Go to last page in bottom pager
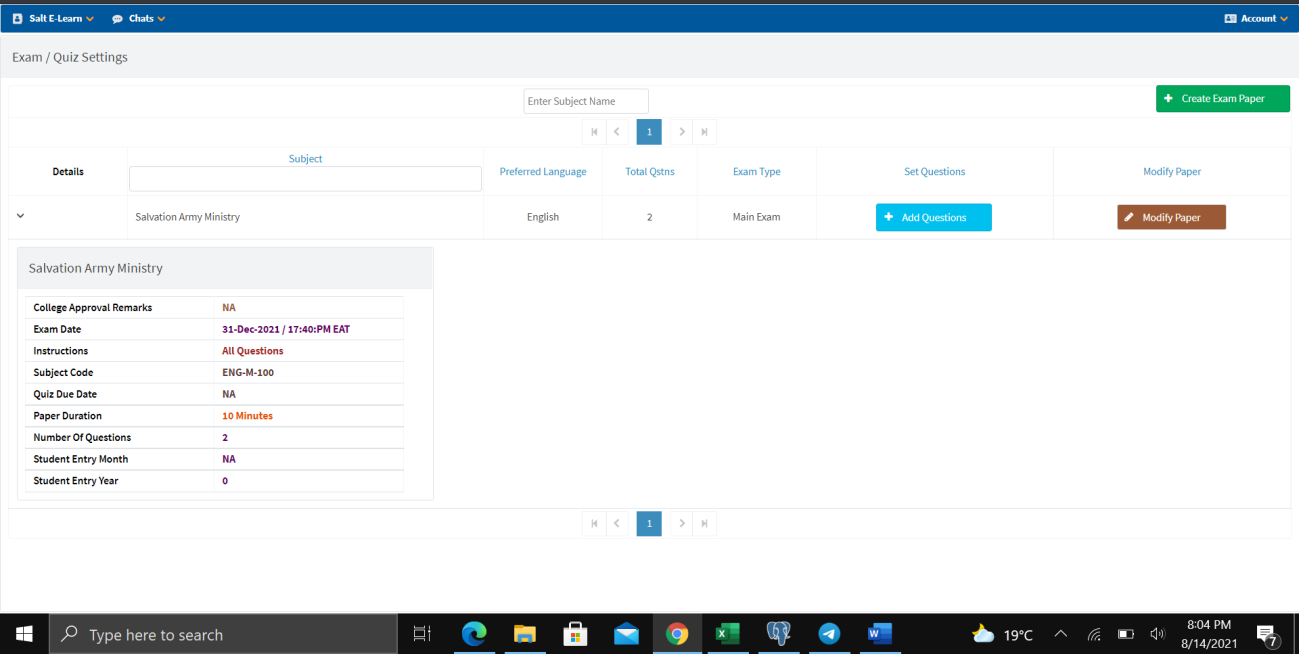 [704, 523]
